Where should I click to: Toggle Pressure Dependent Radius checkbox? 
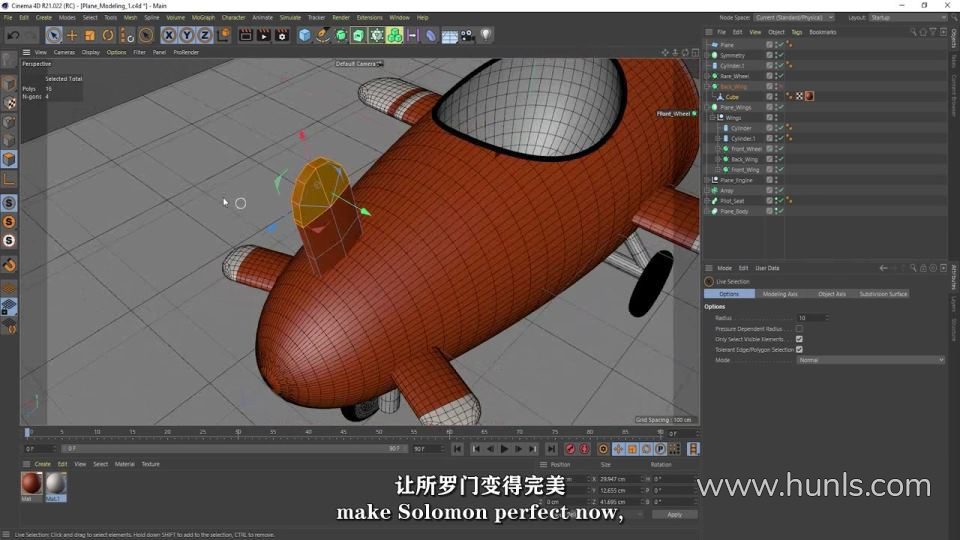pos(799,329)
